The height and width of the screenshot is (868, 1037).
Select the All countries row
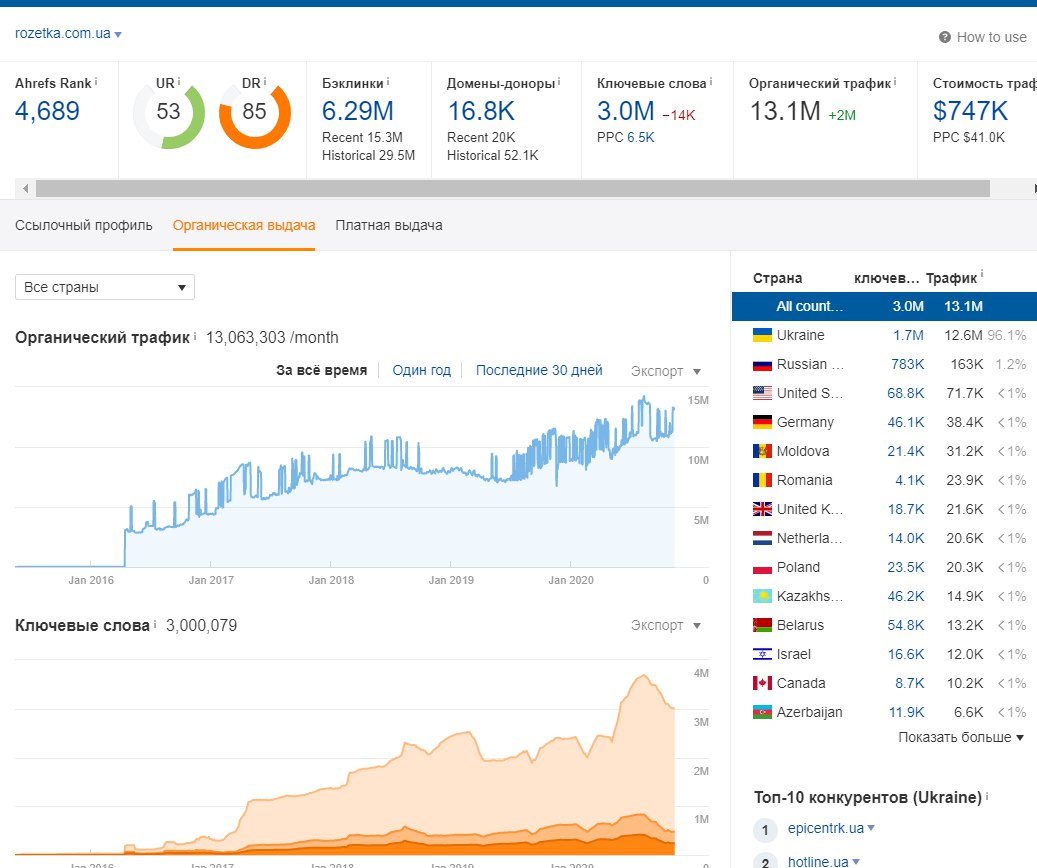pos(884,306)
